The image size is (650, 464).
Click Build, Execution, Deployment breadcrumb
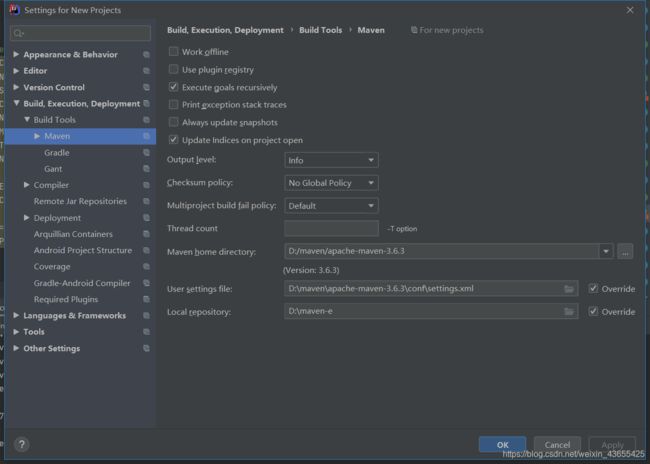coord(225,30)
